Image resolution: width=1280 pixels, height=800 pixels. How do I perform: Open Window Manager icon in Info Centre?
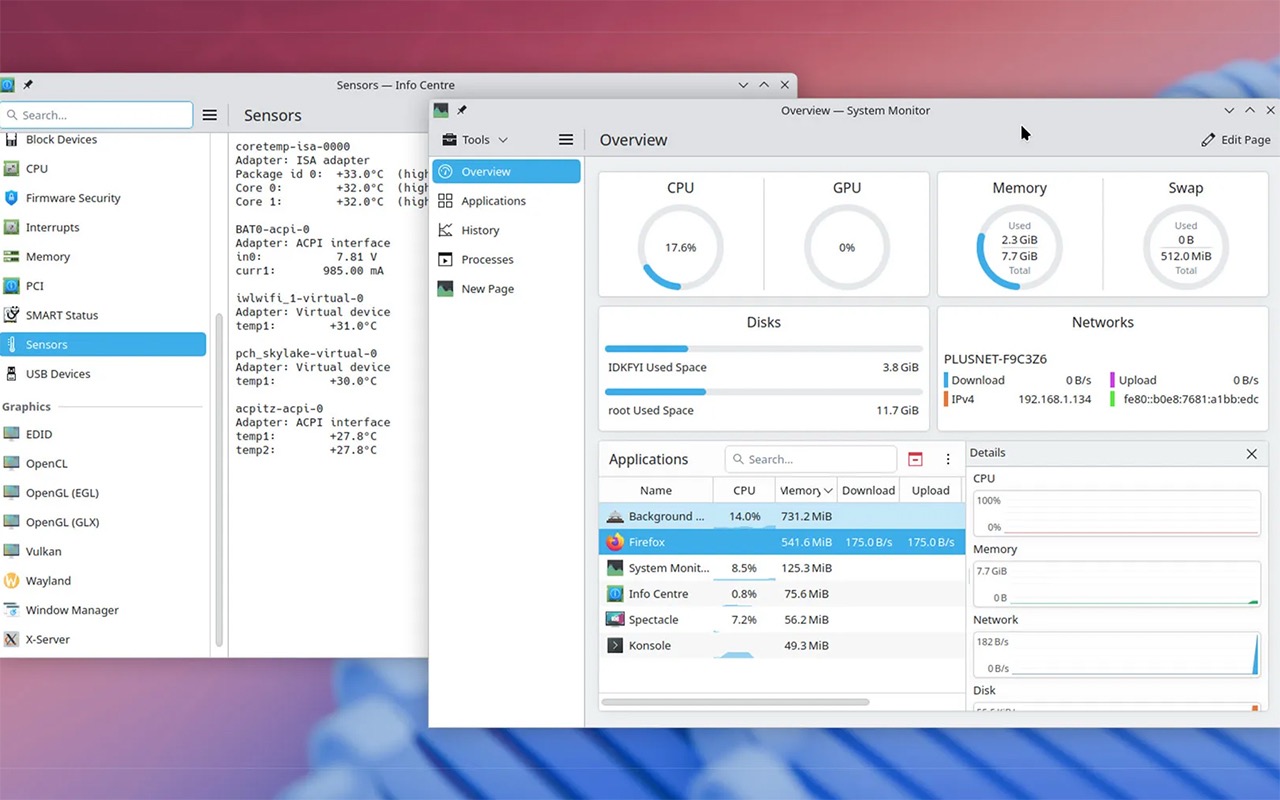point(11,610)
